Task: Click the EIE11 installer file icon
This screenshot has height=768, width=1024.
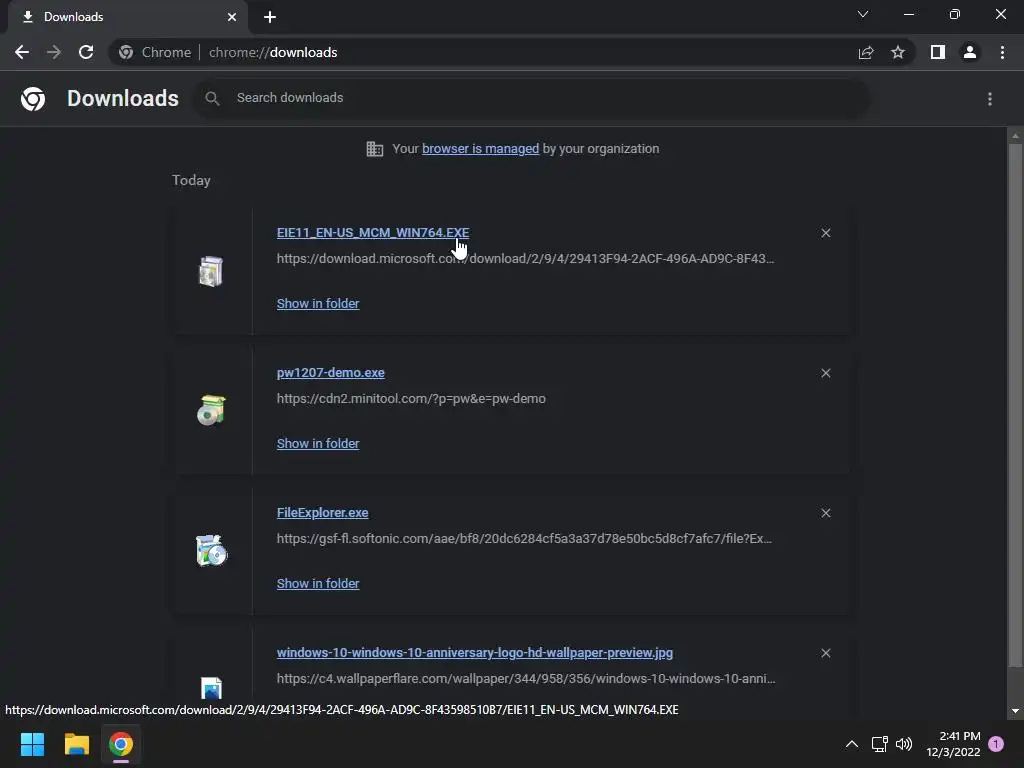Action: point(211,271)
